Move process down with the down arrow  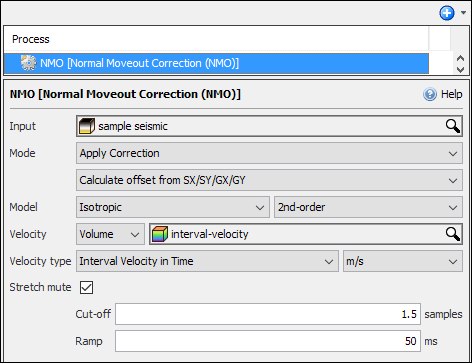pos(460,69)
